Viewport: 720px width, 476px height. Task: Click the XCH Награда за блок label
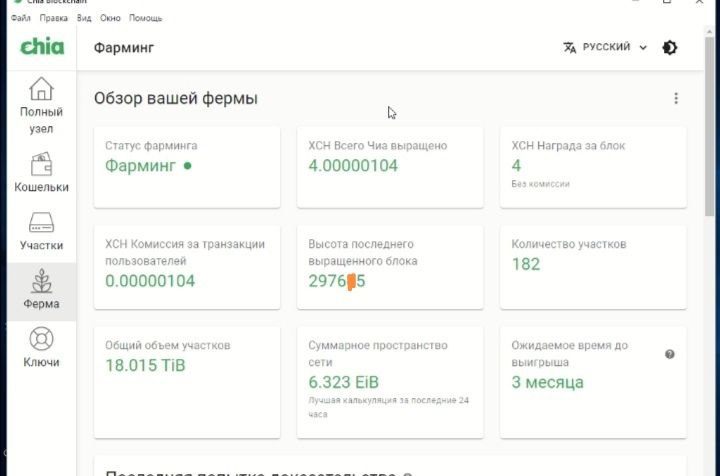pos(568,146)
